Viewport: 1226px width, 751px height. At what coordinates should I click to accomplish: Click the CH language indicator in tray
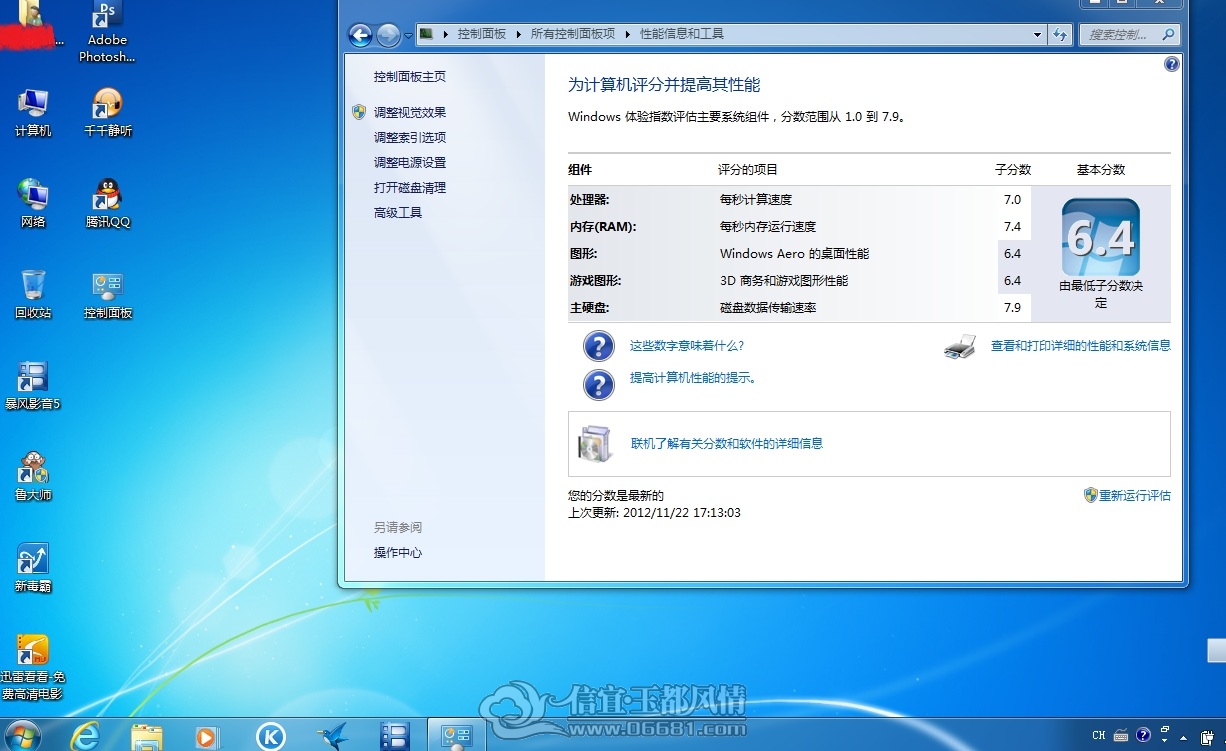click(1099, 736)
